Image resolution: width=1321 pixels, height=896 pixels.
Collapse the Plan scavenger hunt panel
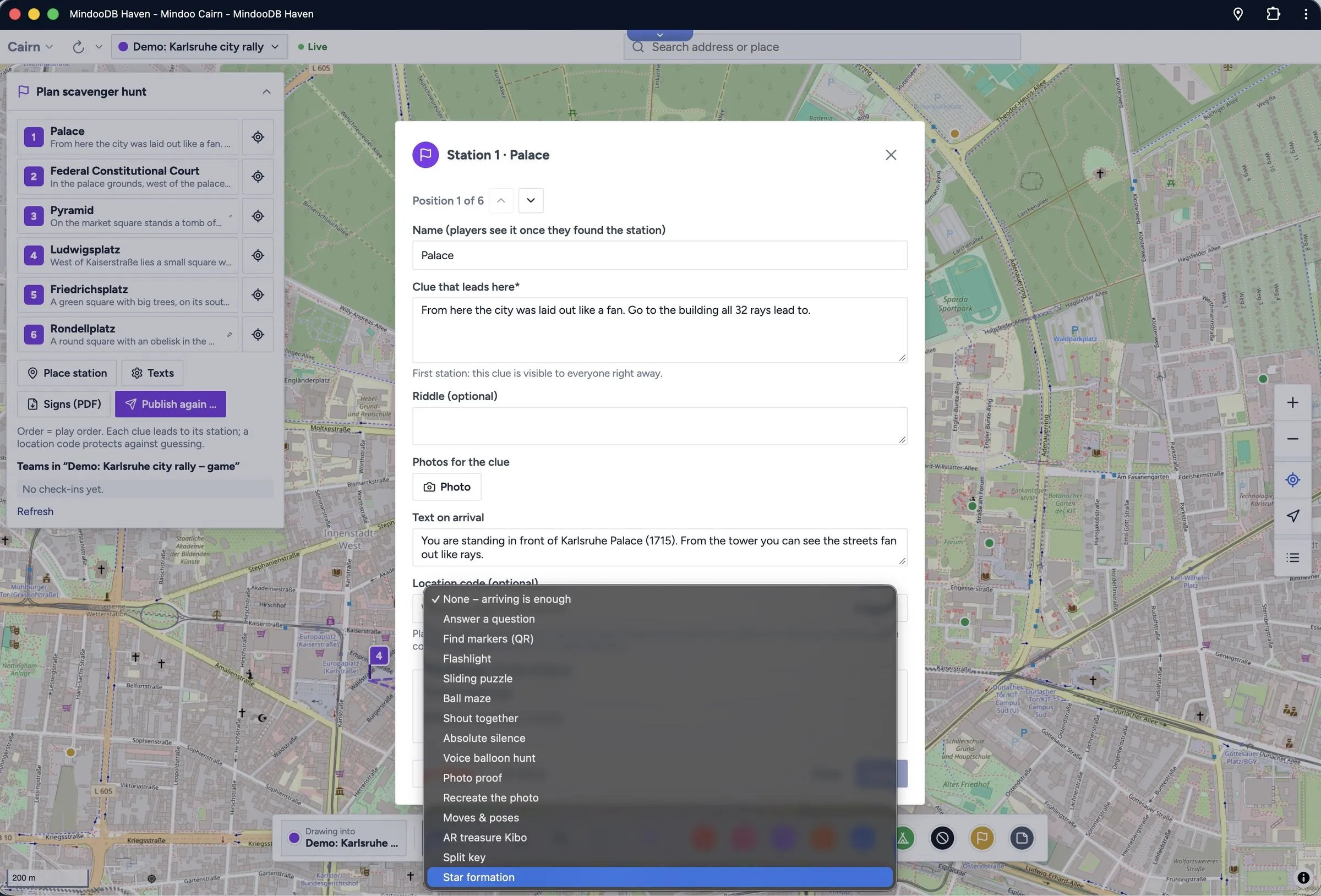click(266, 91)
